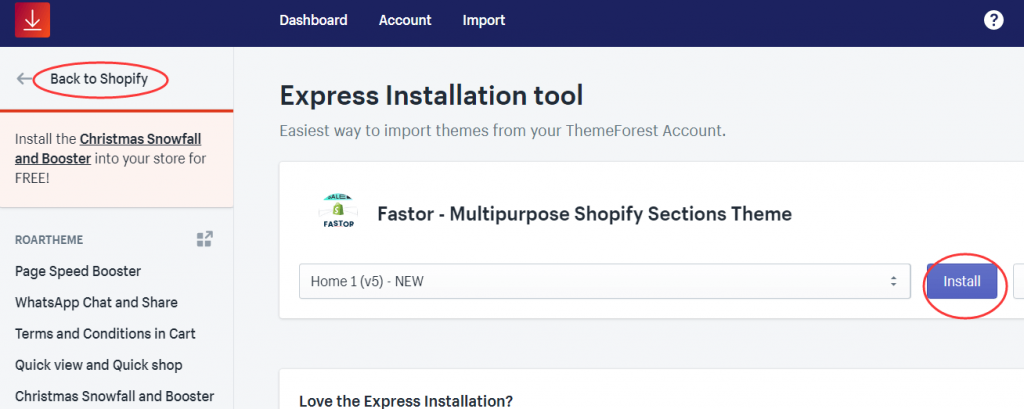Click the up-down arrows on the demo selector
This screenshot has width=1024, height=409.
893,282
